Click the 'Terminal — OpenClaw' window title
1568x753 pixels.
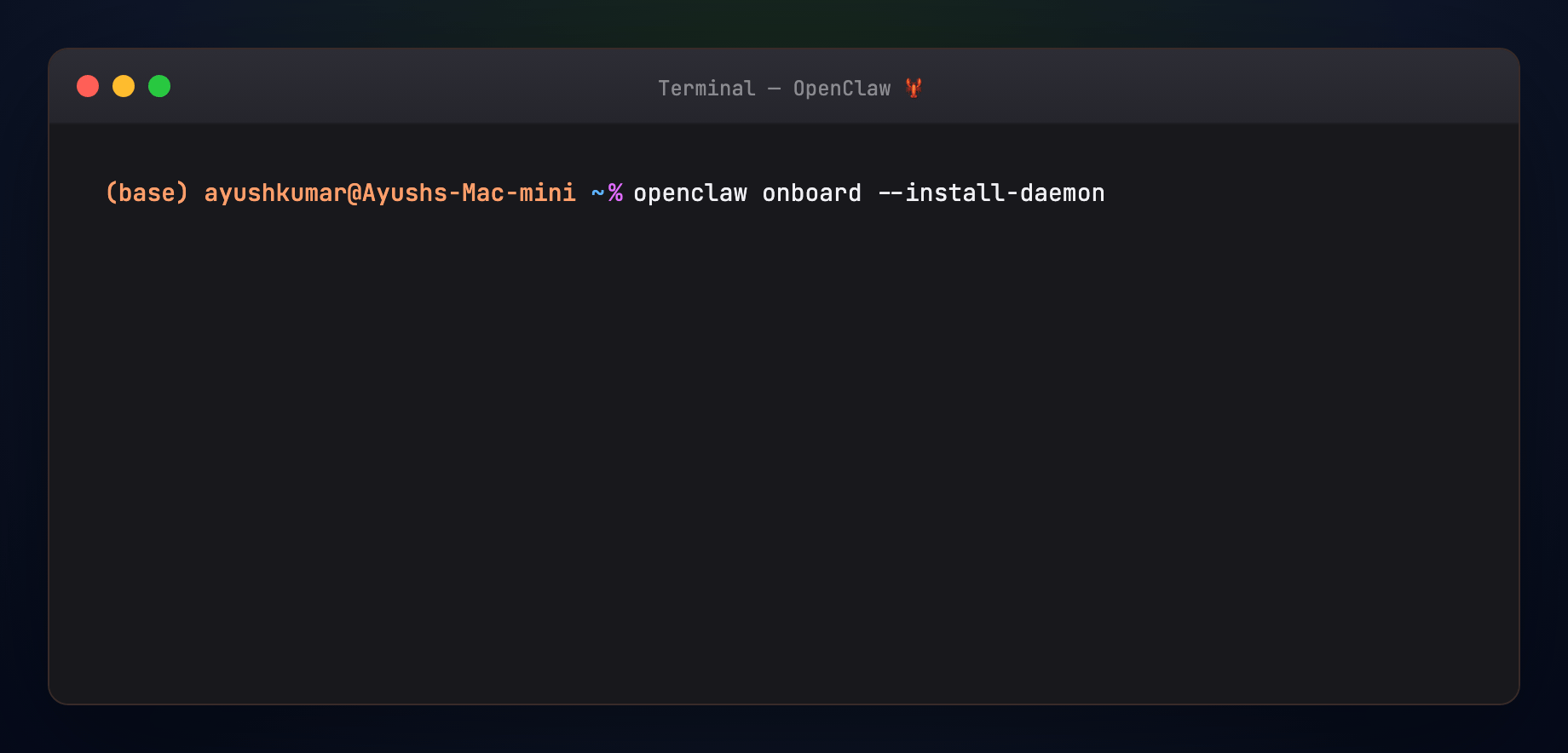775,89
